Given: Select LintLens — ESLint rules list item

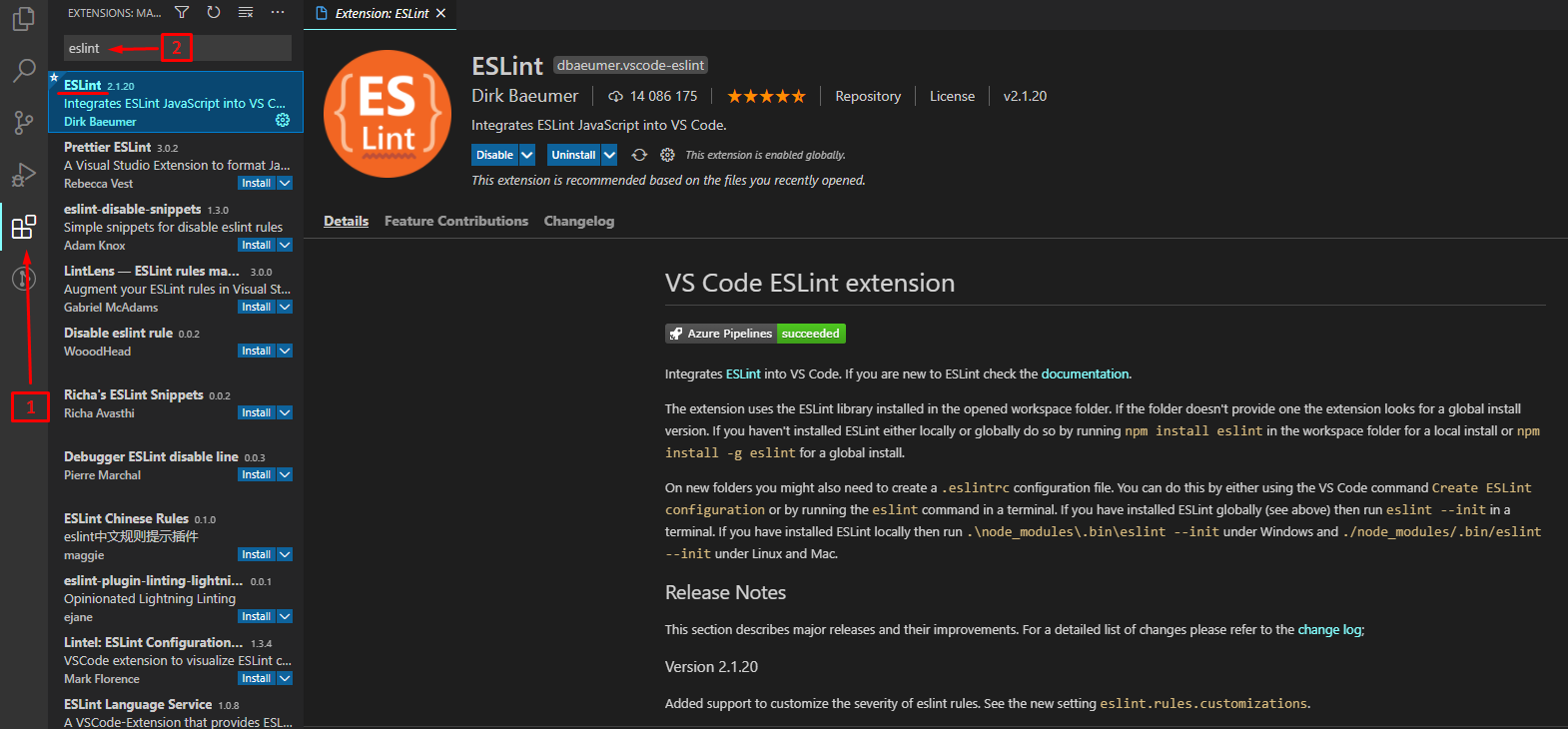Looking at the screenshot, I should [x=176, y=288].
